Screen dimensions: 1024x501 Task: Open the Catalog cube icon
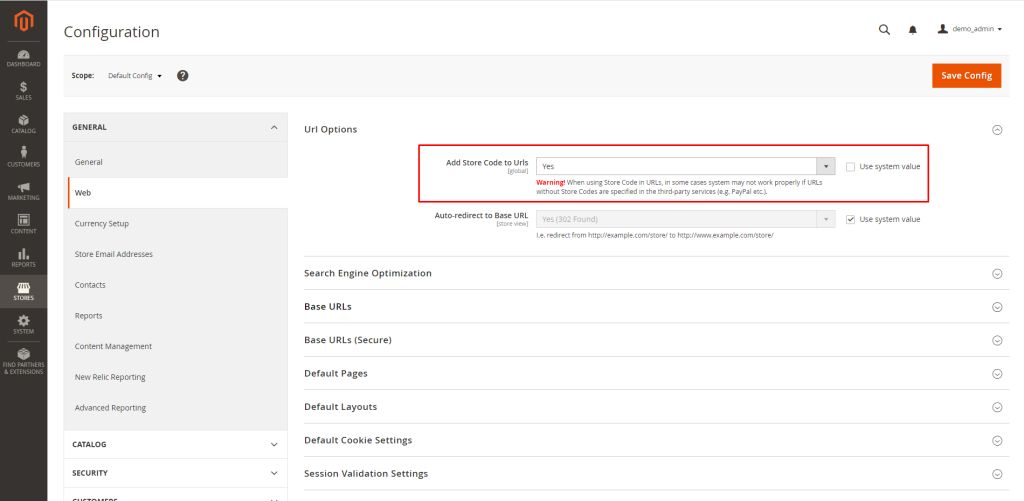tap(23, 124)
